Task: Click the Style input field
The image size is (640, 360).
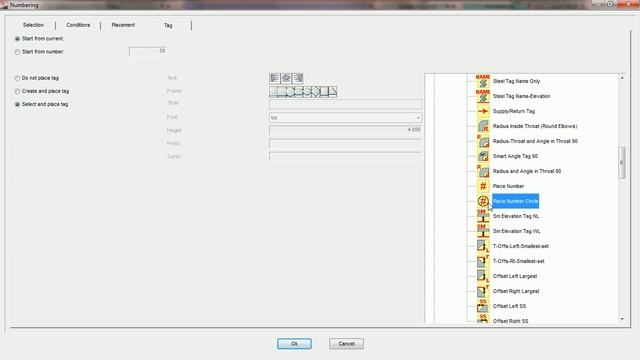Action: click(345, 104)
